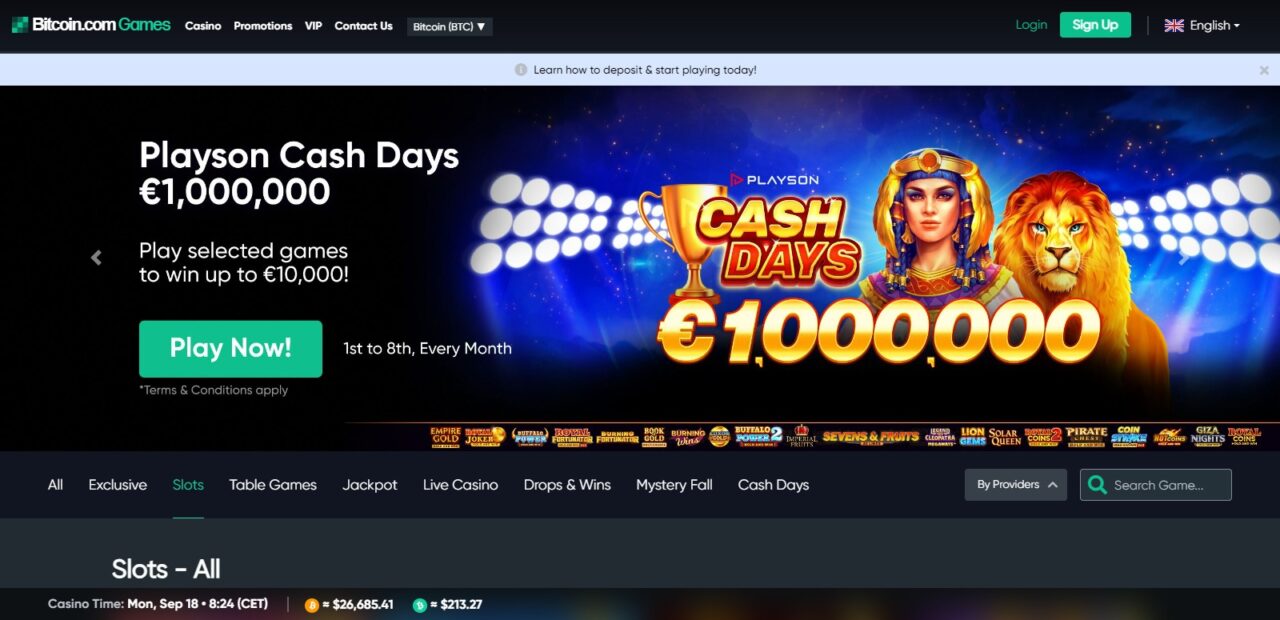
Task: Click the UK flag language icon
Action: (1174, 25)
